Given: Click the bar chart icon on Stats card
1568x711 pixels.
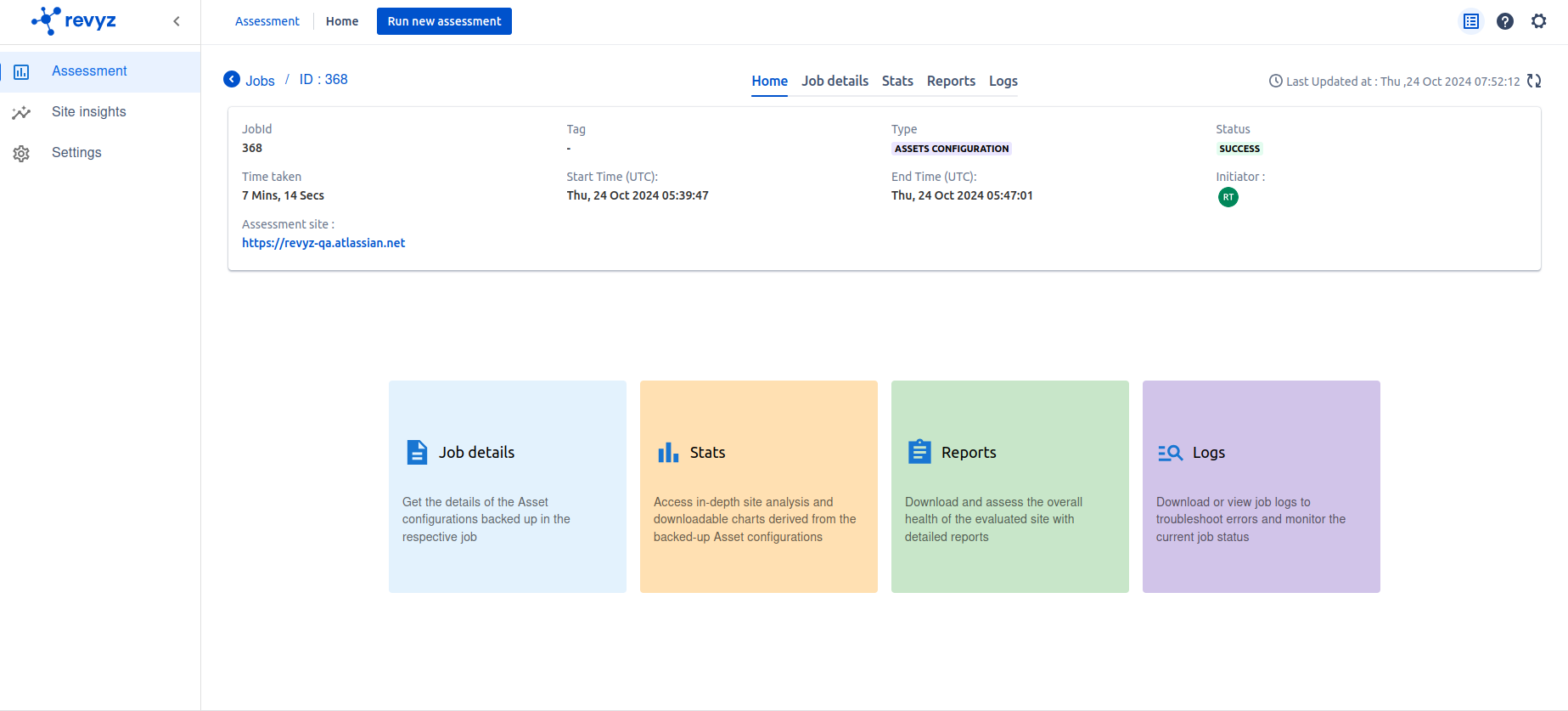Looking at the screenshot, I should click(668, 452).
